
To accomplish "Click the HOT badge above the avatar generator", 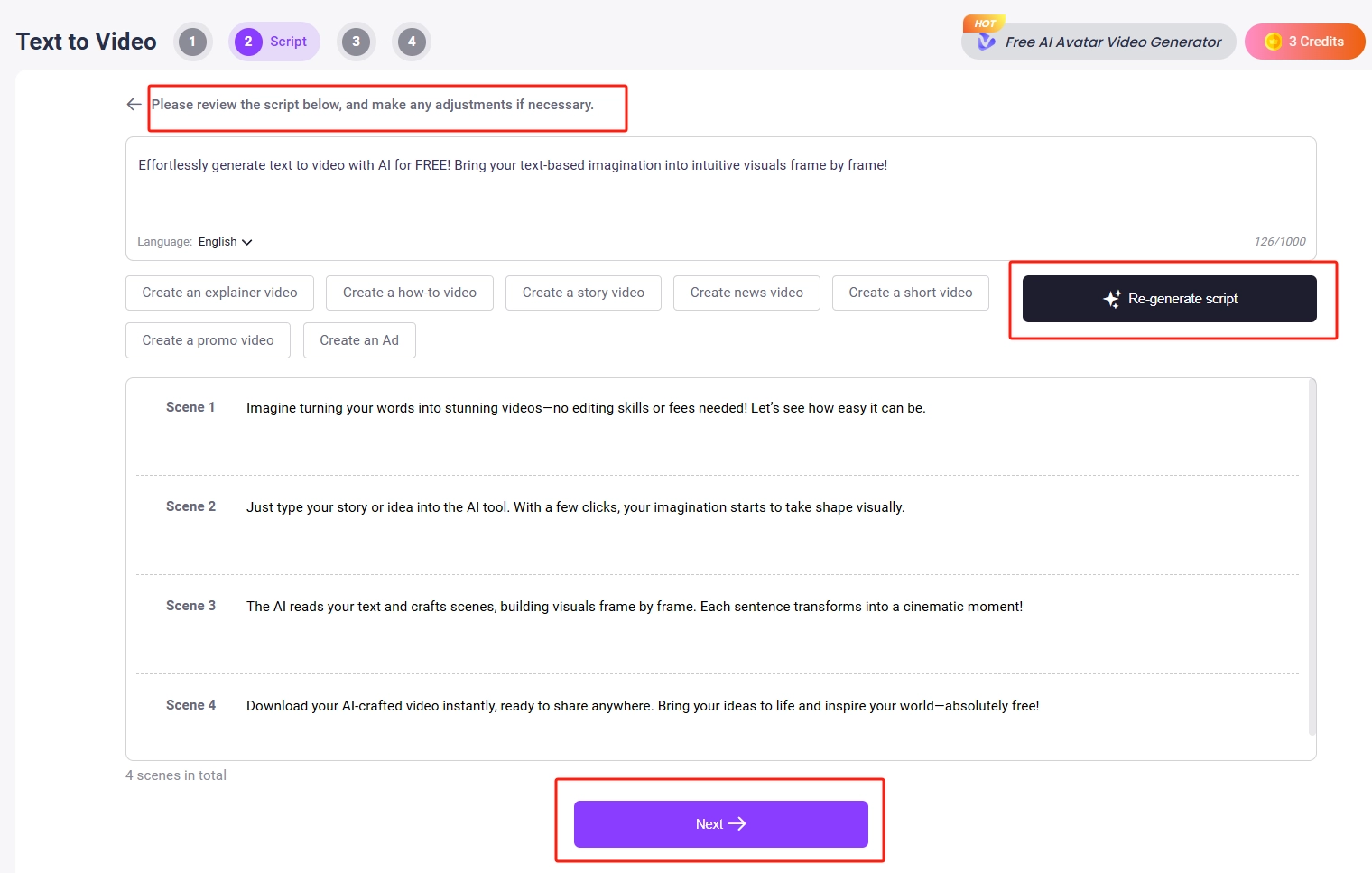I will tap(985, 23).
